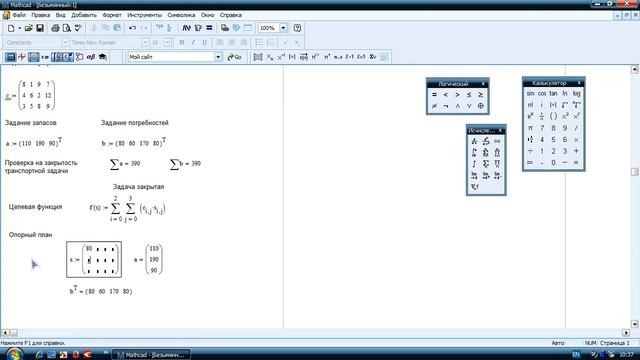Insert the derivative operator in Calculus palette
This screenshot has width=640, height=360.
click(474, 141)
